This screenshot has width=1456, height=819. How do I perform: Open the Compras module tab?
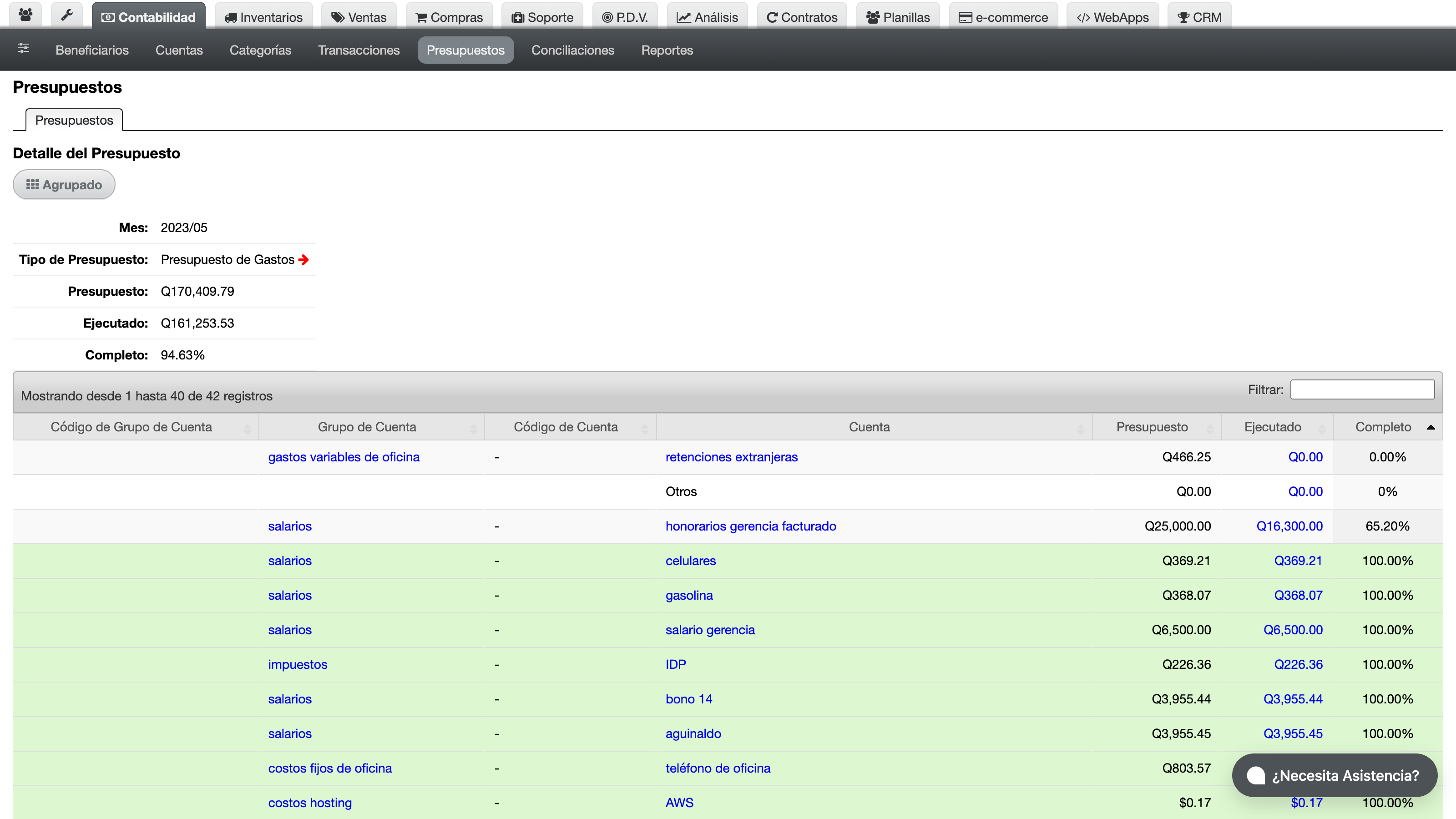(x=450, y=17)
